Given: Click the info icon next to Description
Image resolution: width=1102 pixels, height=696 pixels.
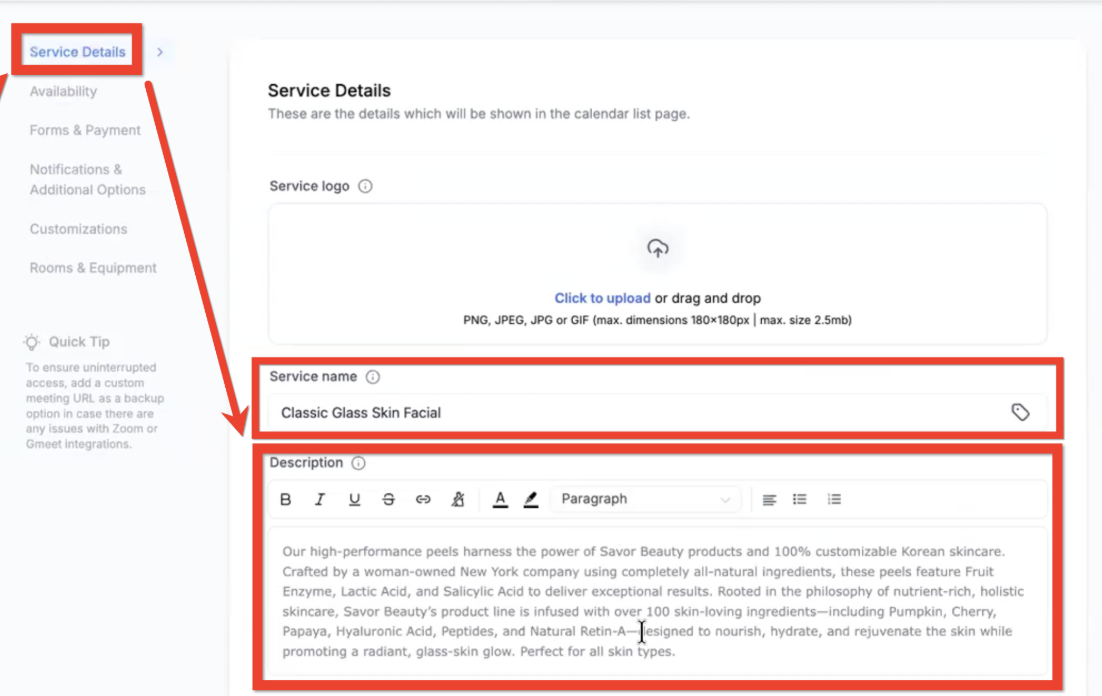Looking at the screenshot, I should coord(358,463).
